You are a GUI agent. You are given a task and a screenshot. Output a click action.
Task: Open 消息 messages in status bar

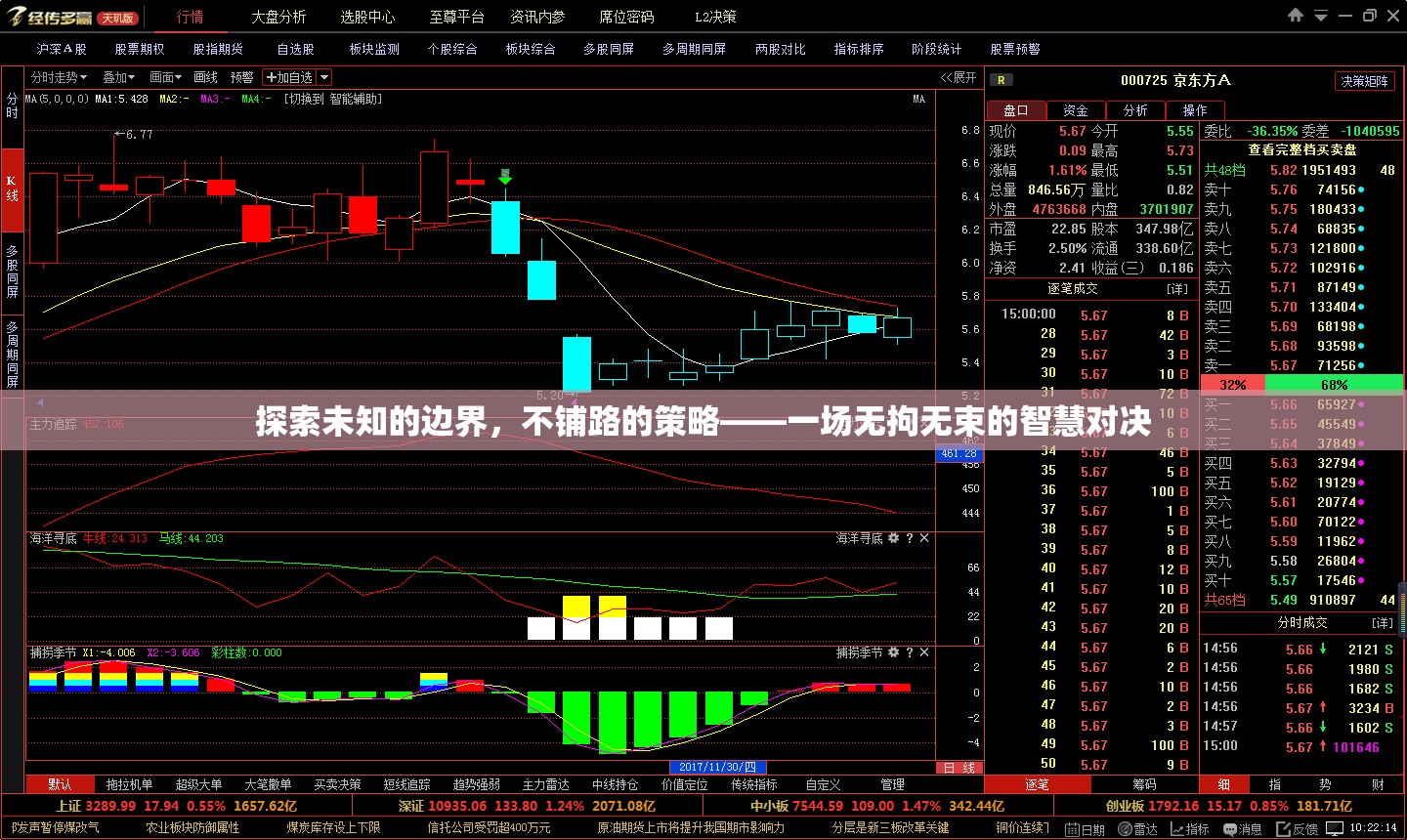click(1243, 829)
